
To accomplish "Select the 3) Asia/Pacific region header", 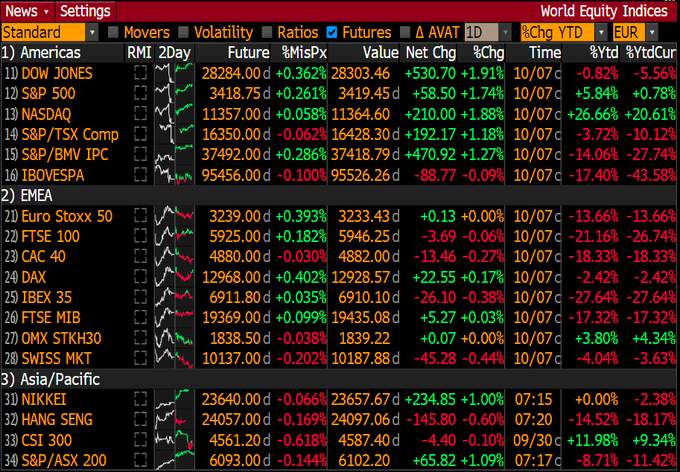I will point(50,379).
